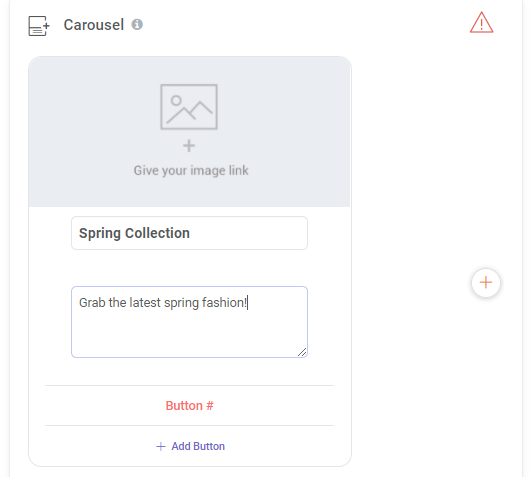Click the gray plus under image placeholder

(x=189, y=146)
